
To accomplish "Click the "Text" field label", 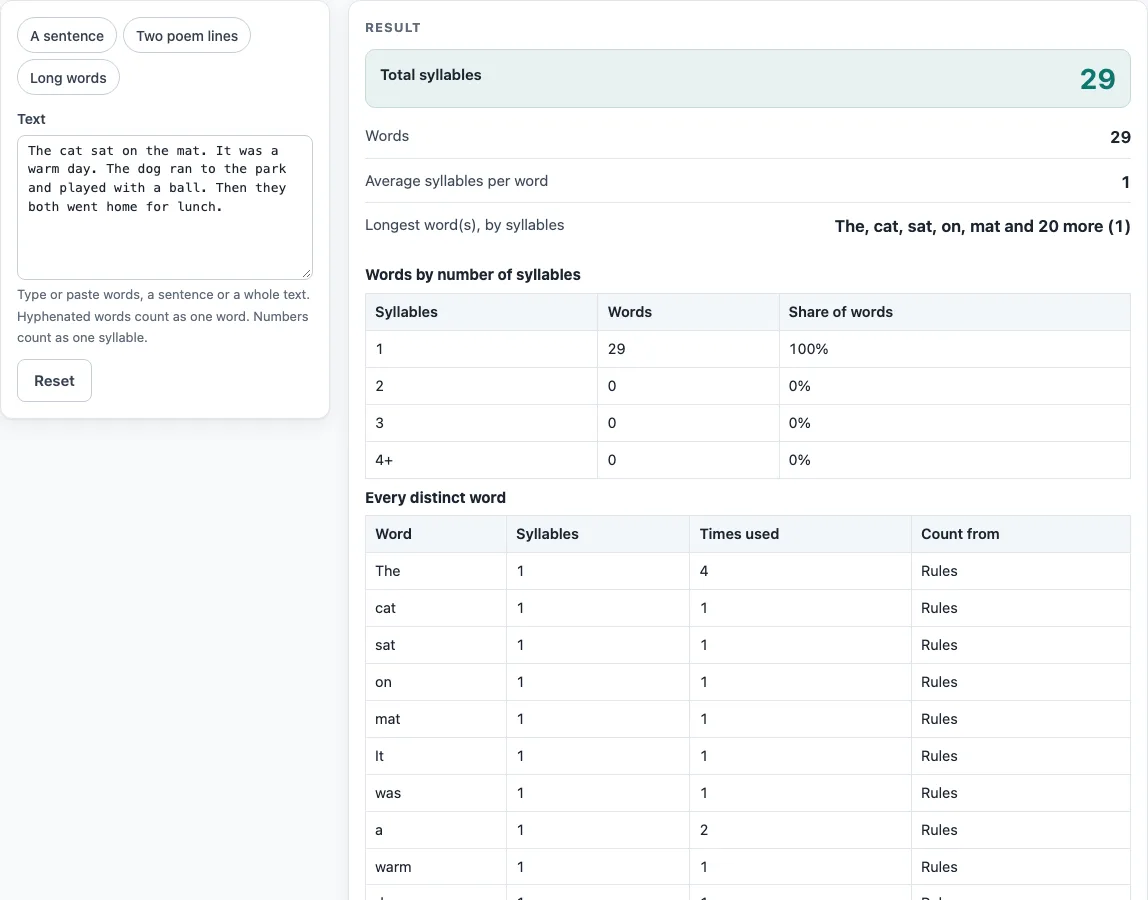I will 31,119.
